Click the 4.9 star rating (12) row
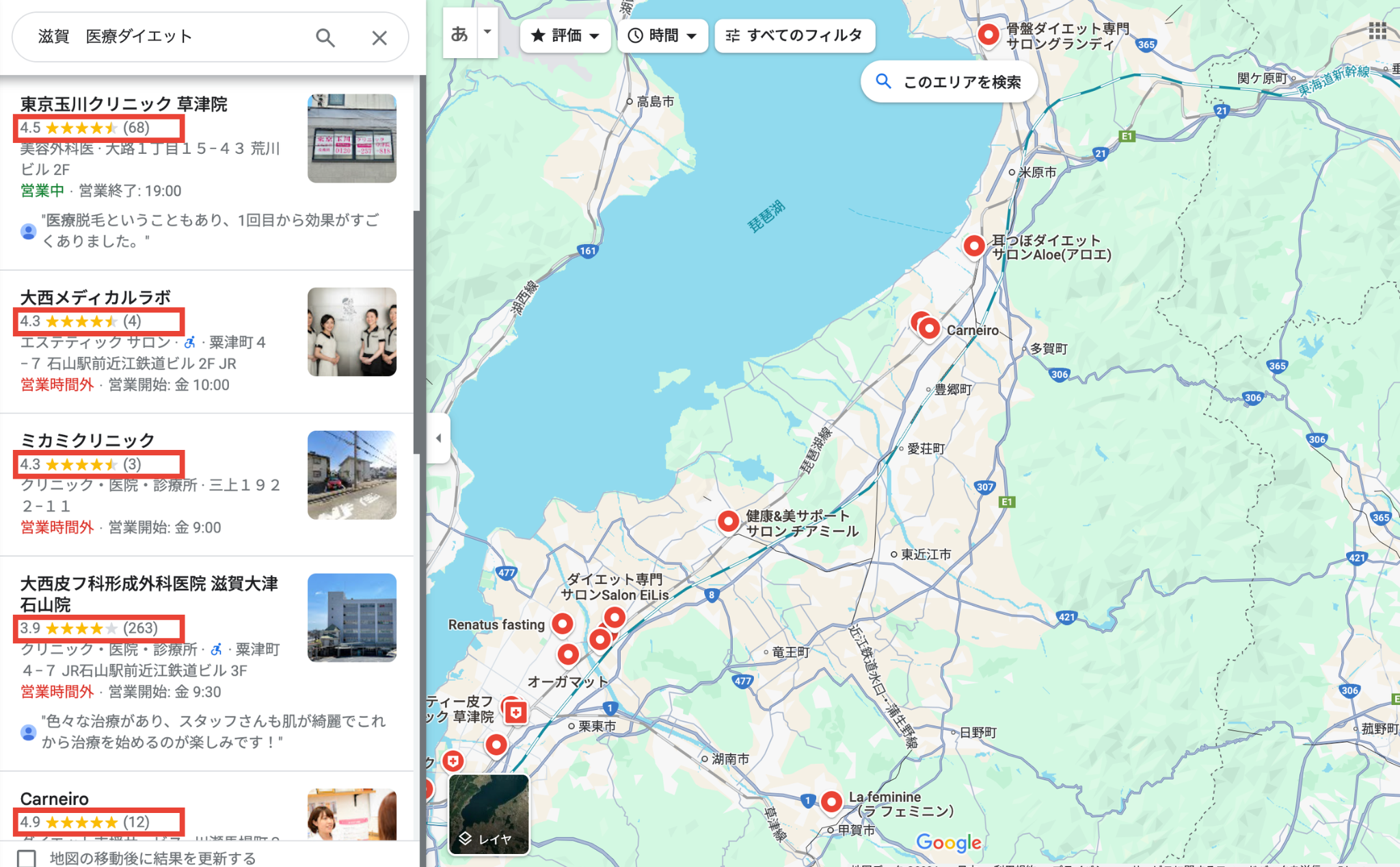Image resolution: width=1400 pixels, height=867 pixels. [85, 822]
